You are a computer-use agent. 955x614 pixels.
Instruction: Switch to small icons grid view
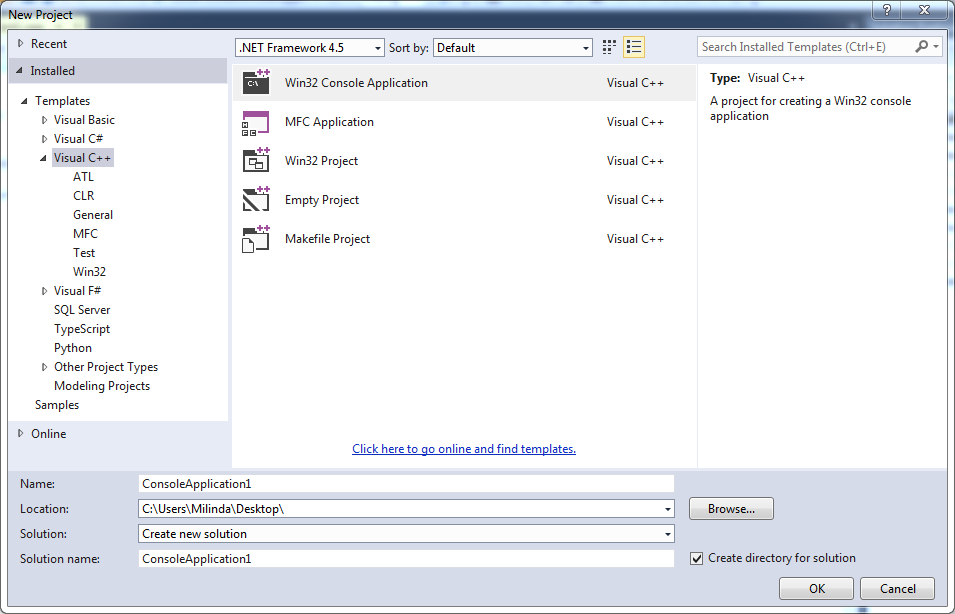(609, 48)
